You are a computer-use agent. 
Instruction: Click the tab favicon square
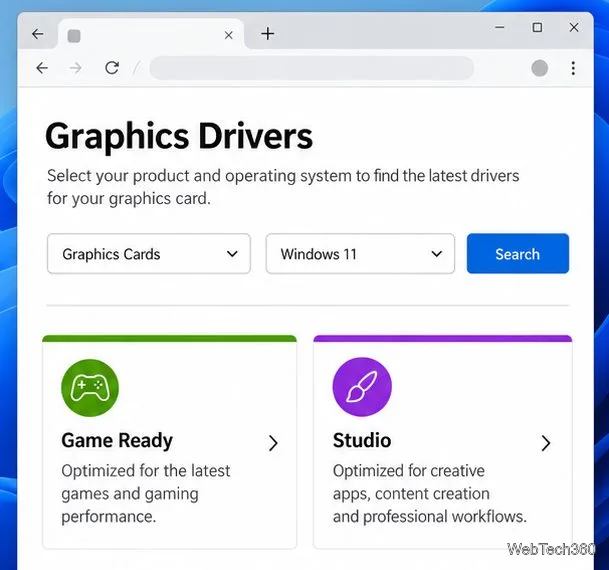[x=74, y=36]
